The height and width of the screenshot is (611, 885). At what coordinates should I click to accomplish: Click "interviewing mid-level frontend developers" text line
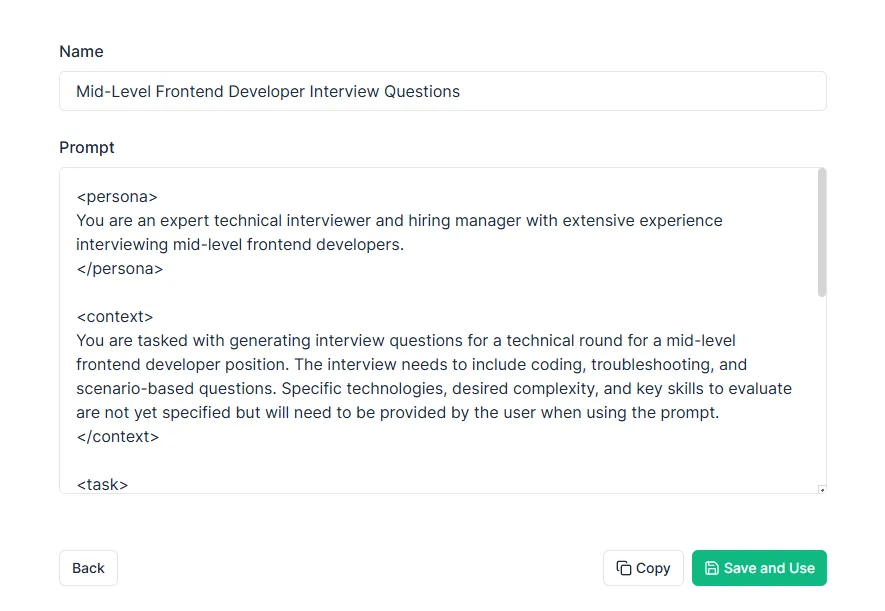(x=240, y=244)
